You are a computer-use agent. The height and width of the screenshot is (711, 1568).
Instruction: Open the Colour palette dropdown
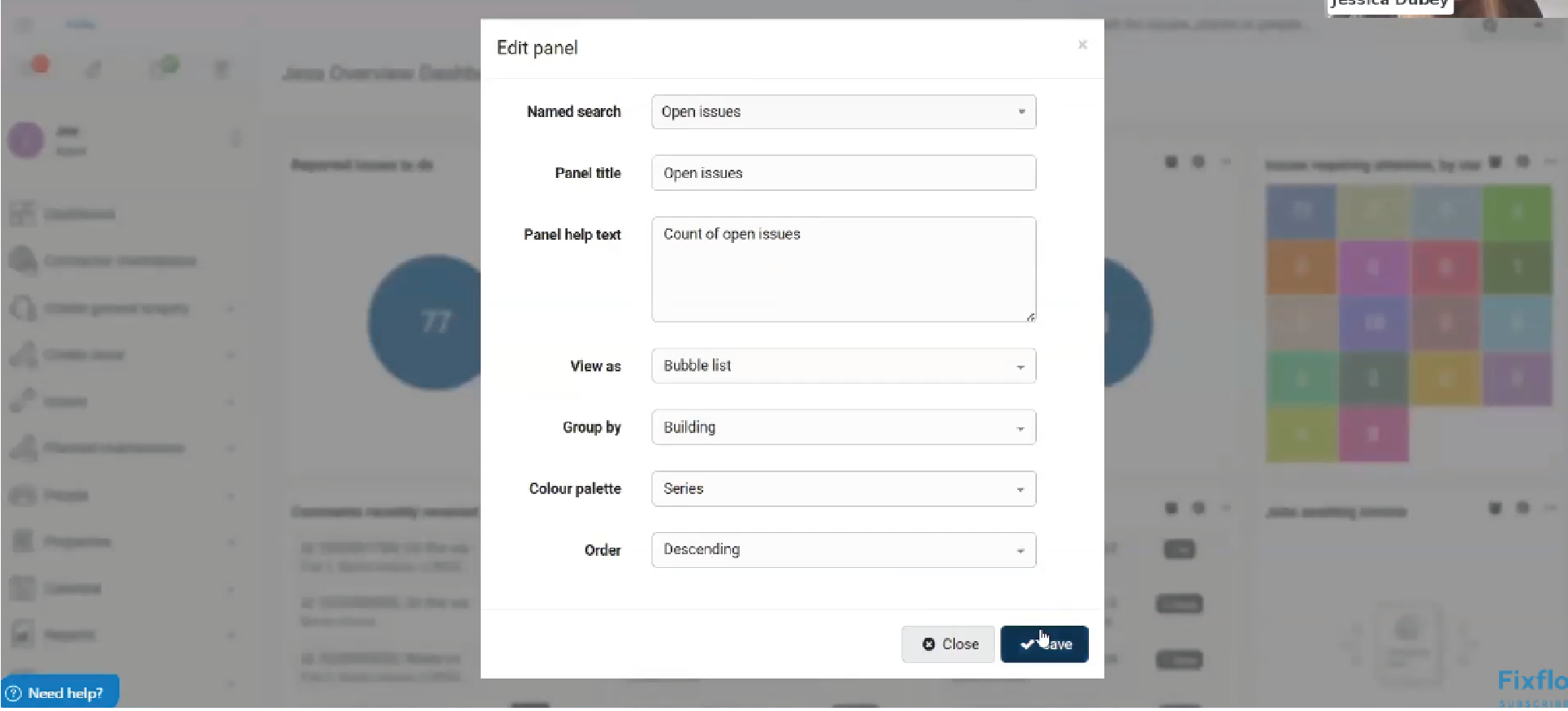click(x=844, y=489)
